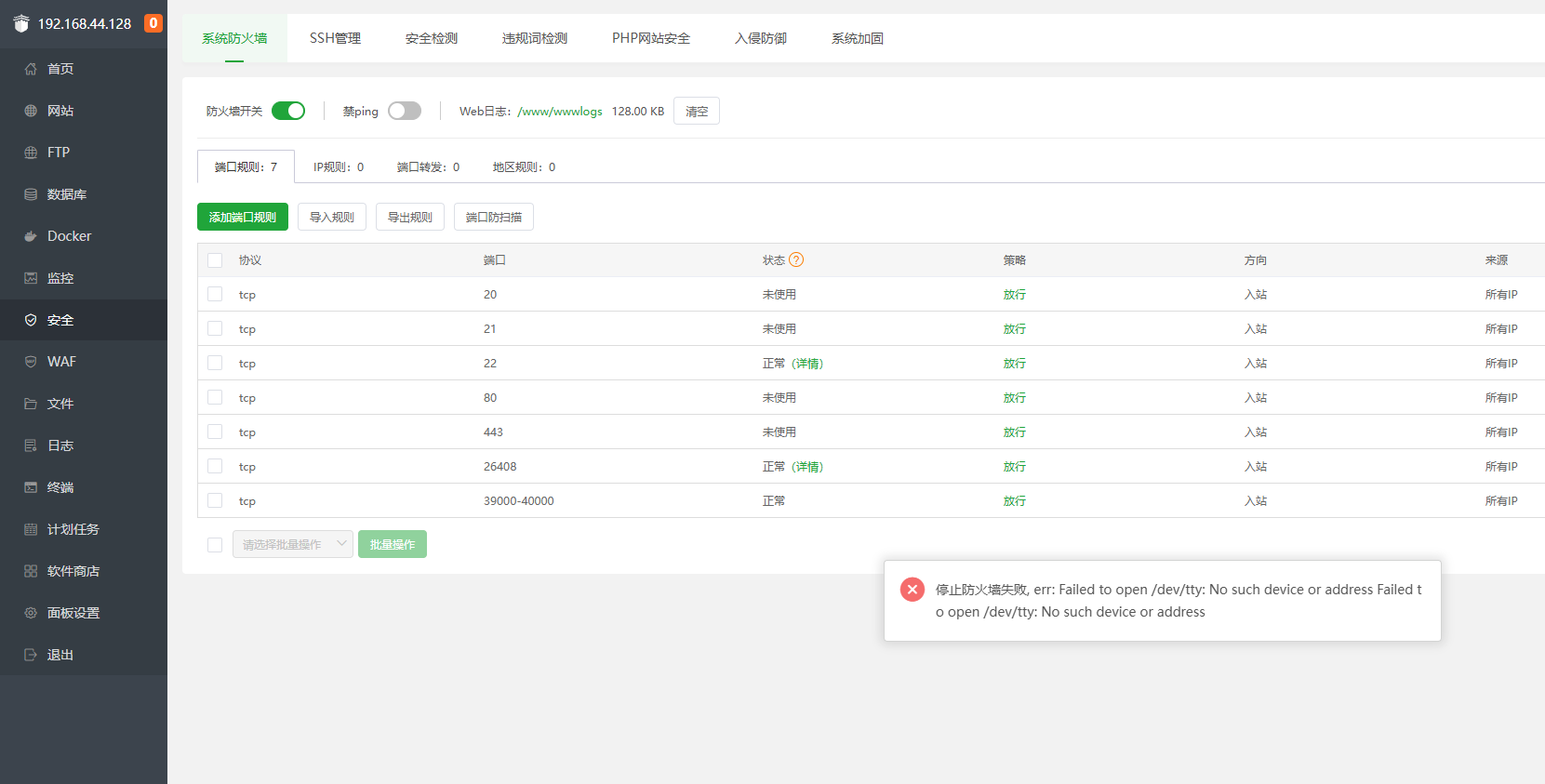The image size is (1545, 784).
Task: Click the app grid icon beside 软件商店
Action: pos(31,571)
